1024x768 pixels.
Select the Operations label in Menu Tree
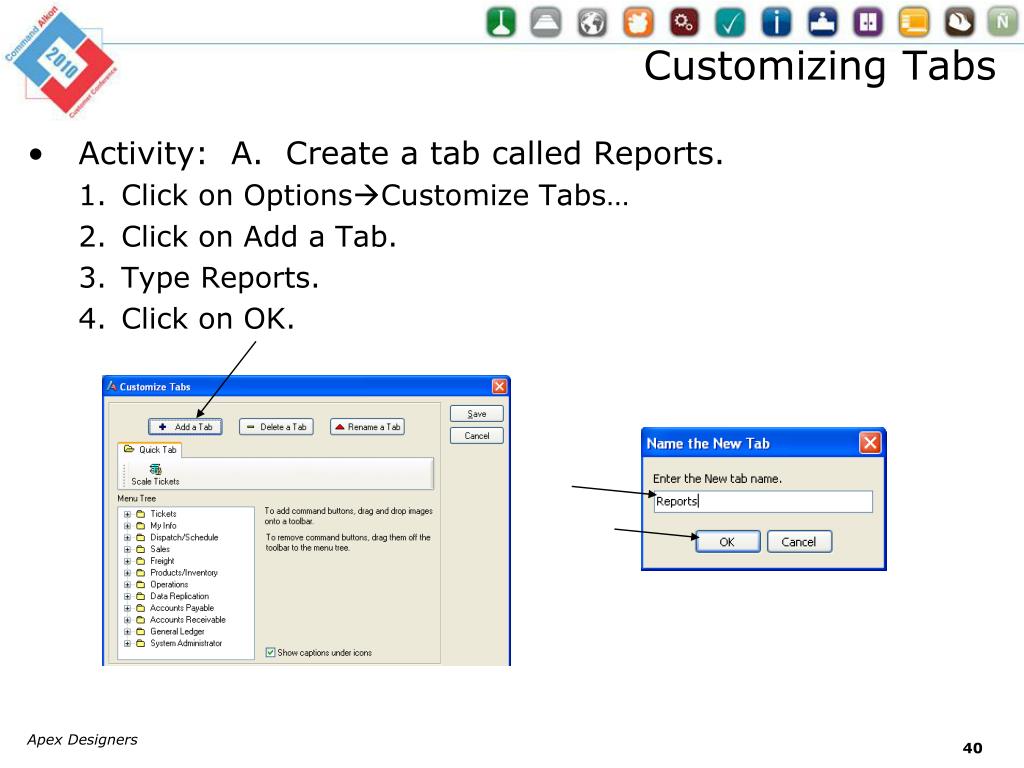[x=169, y=584]
